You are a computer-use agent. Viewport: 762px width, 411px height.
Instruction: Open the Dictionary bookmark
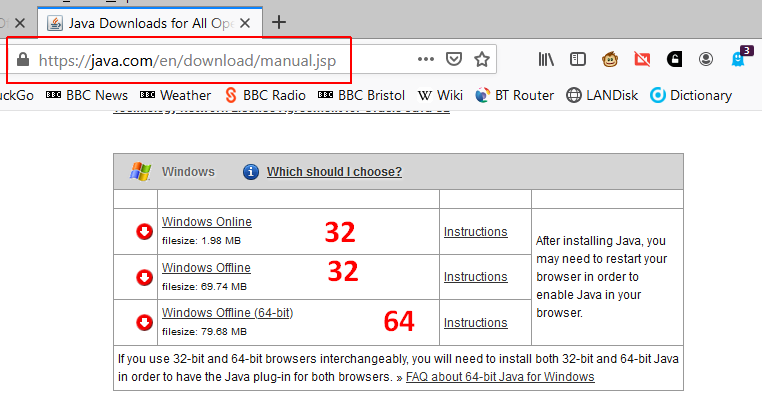(x=691, y=95)
